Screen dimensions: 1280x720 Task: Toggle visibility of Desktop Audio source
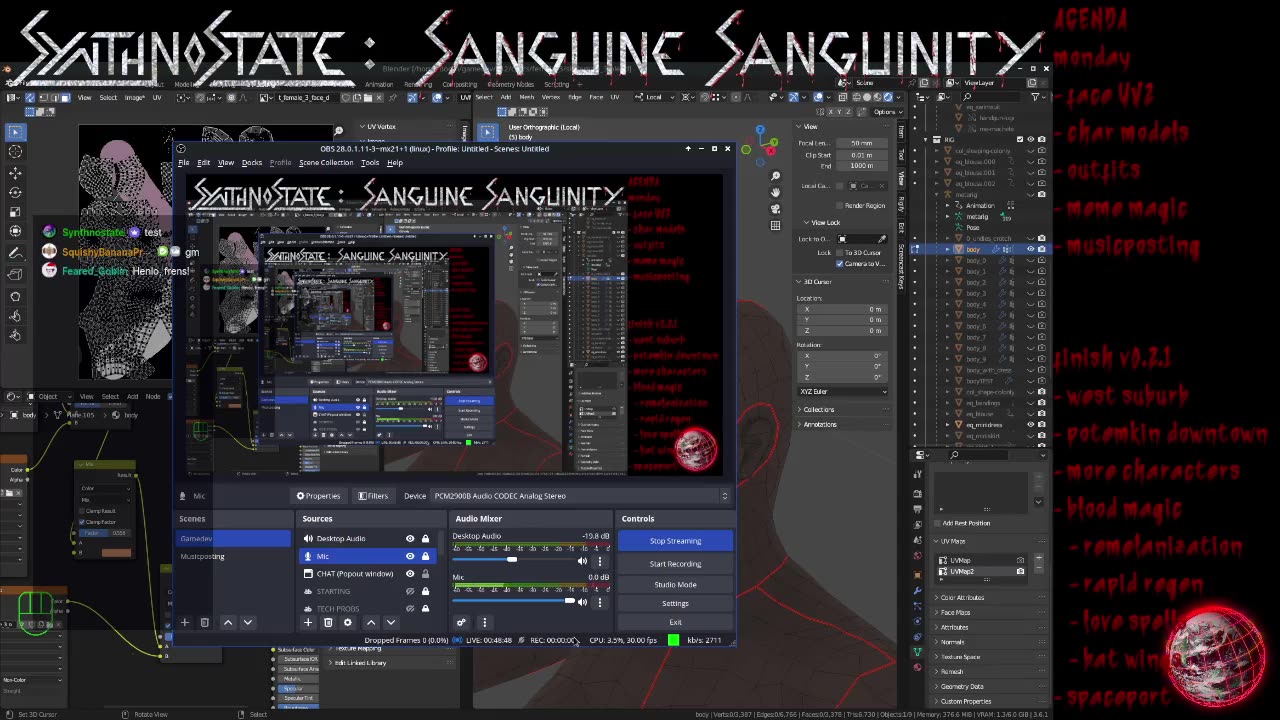(410, 539)
